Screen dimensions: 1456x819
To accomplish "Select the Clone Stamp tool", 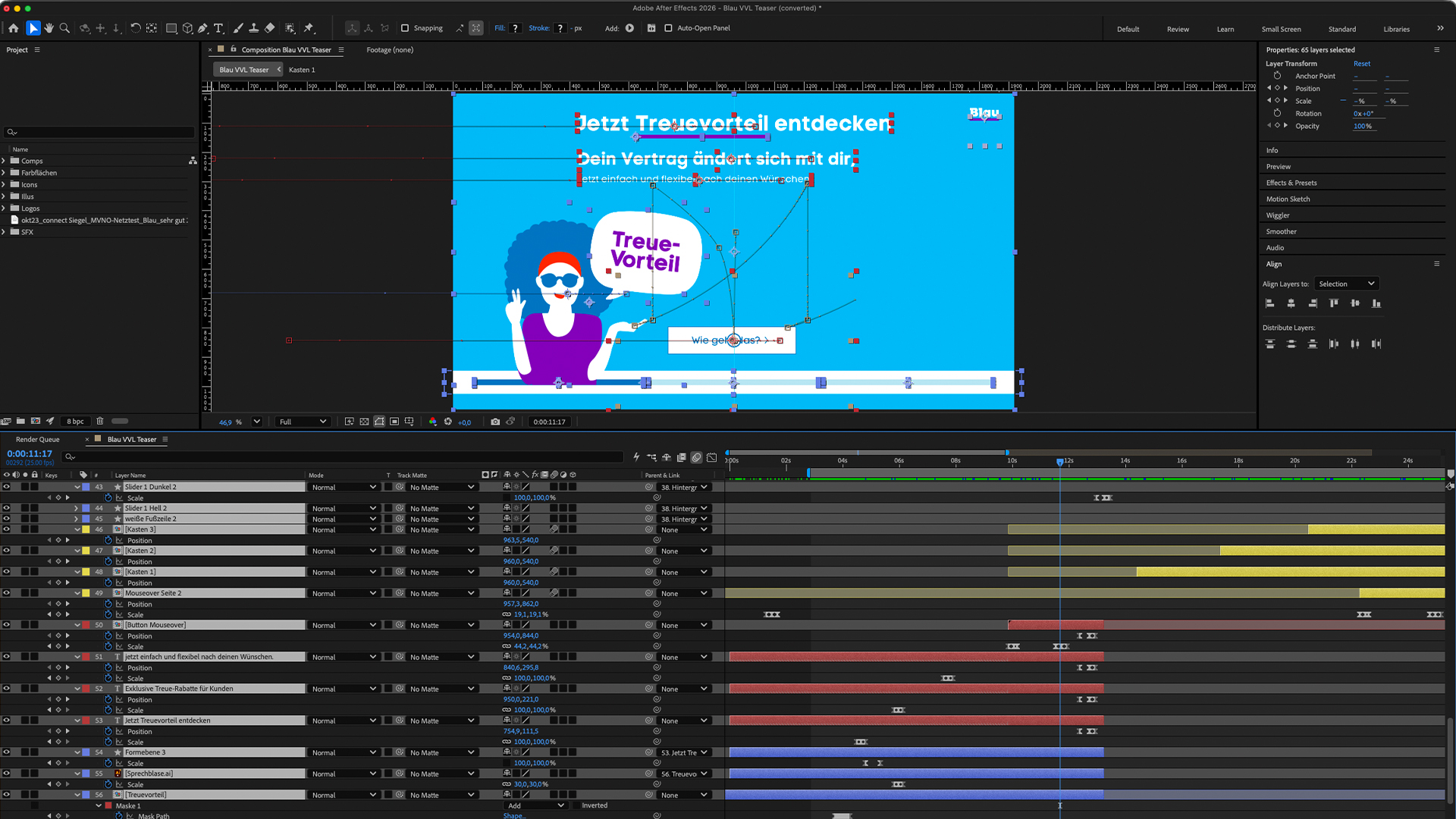I will [254, 28].
